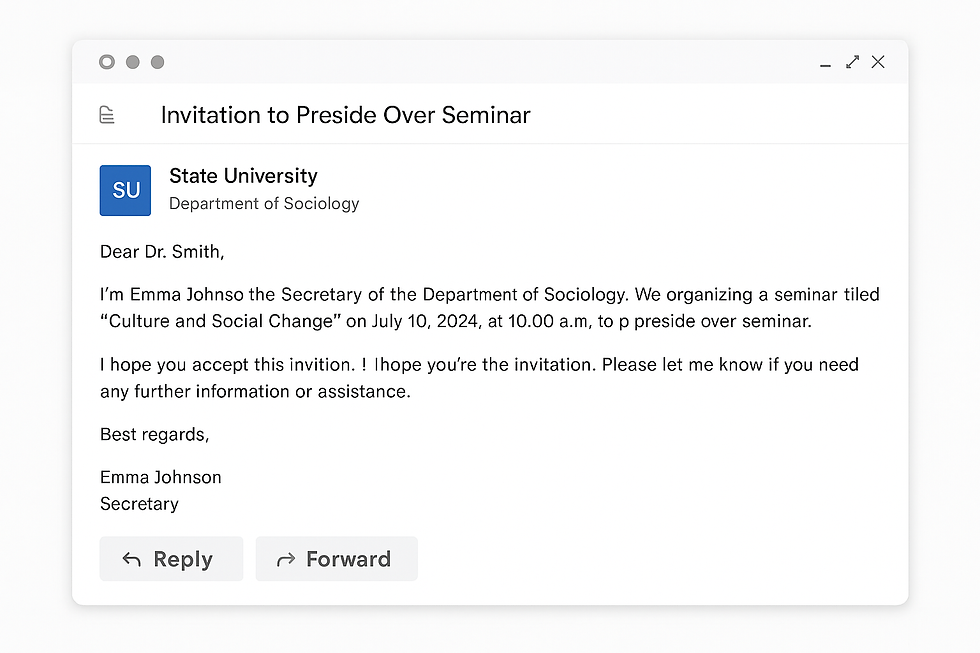
Task: Click the sender name State University
Action: 243,175
